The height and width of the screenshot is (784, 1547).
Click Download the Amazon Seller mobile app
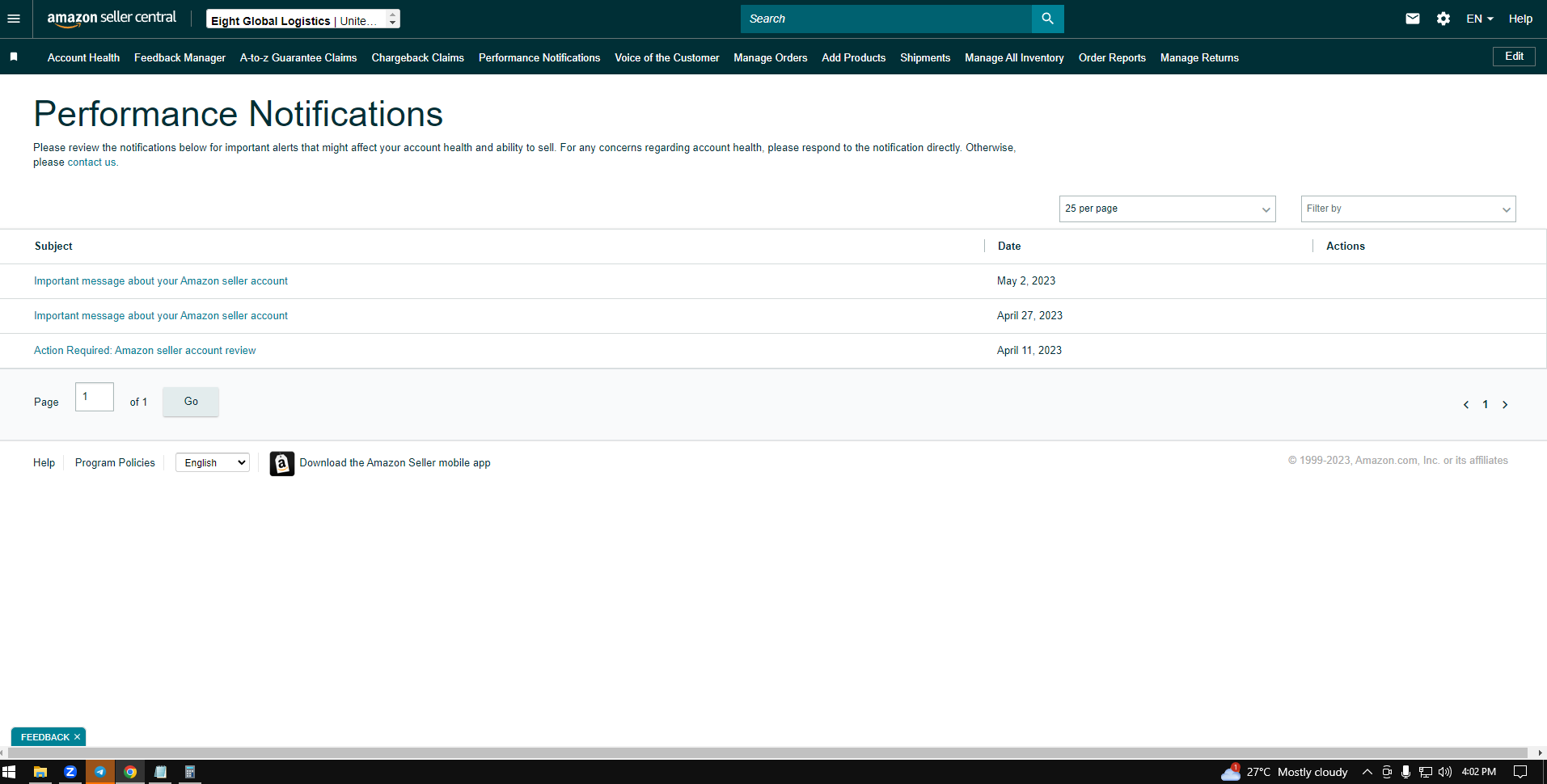pyautogui.click(x=395, y=463)
